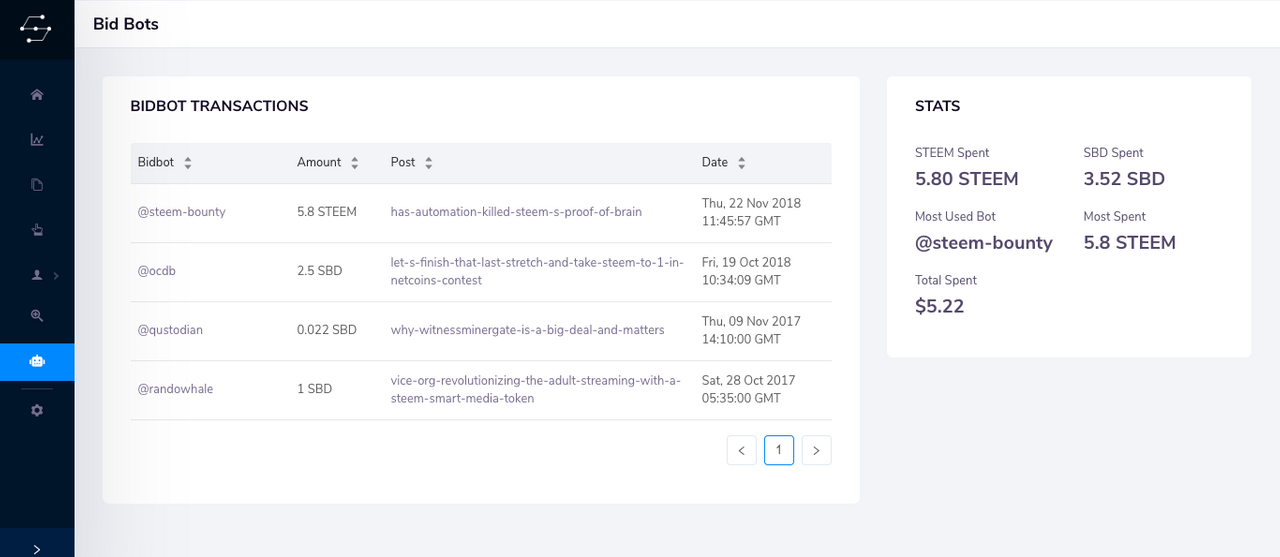Go to the previous page of transactions

pyautogui.click(x=741, y=451)
